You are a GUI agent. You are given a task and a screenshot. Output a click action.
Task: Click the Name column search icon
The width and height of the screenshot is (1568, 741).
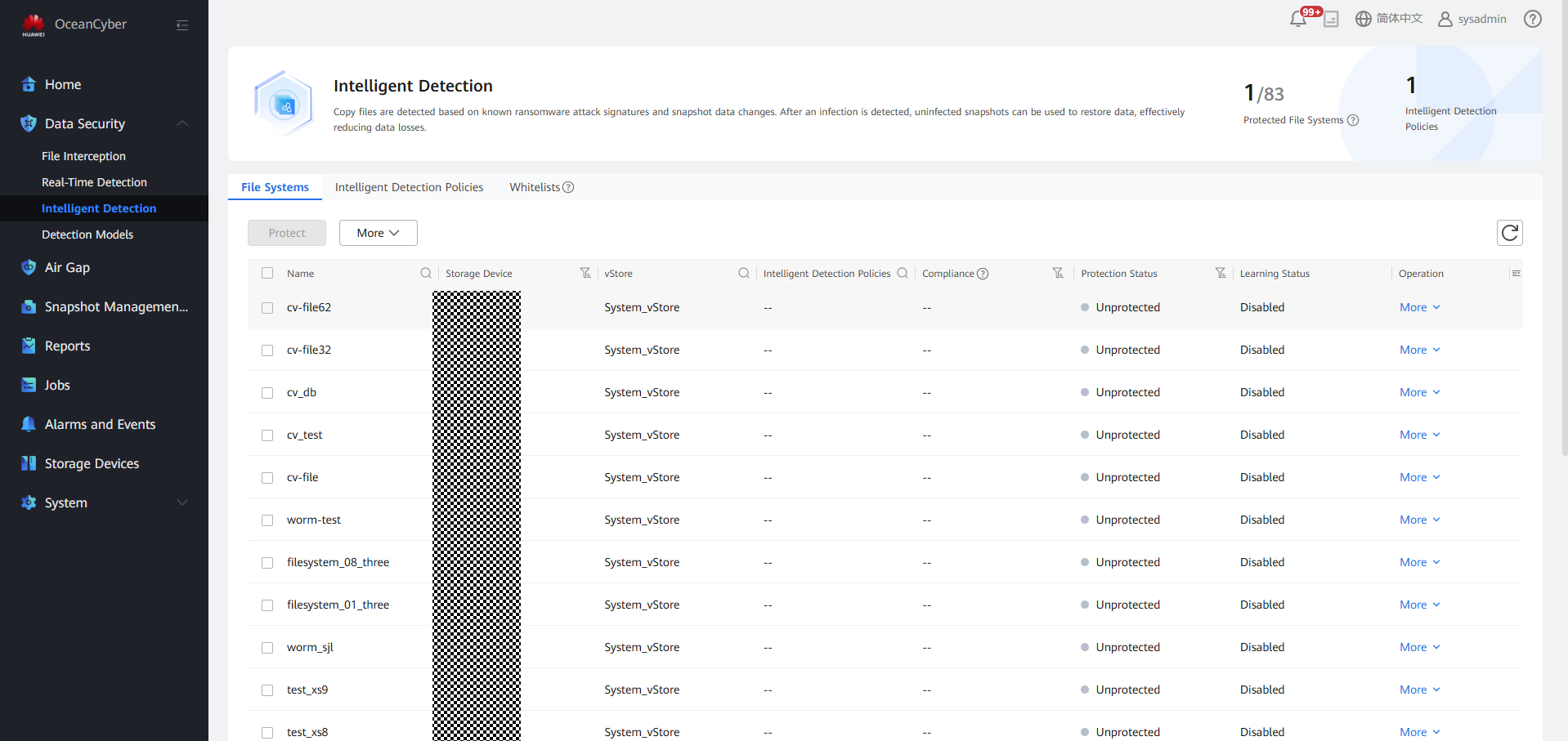click(426, 274)
